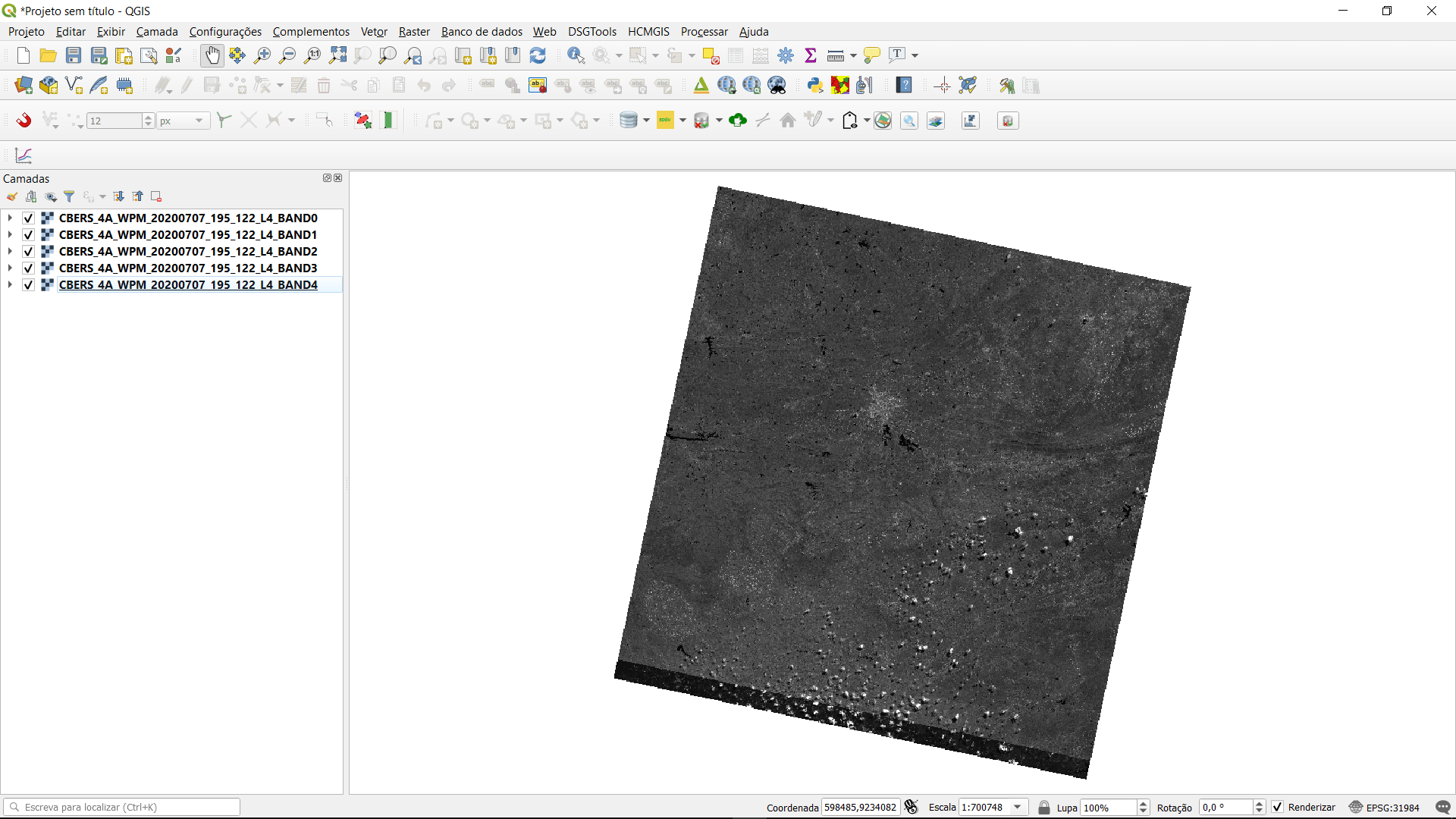Uncheck the BAND0 layer visibility checkbox
Viewport: 1456px width, 819px height.
point(29,218)
